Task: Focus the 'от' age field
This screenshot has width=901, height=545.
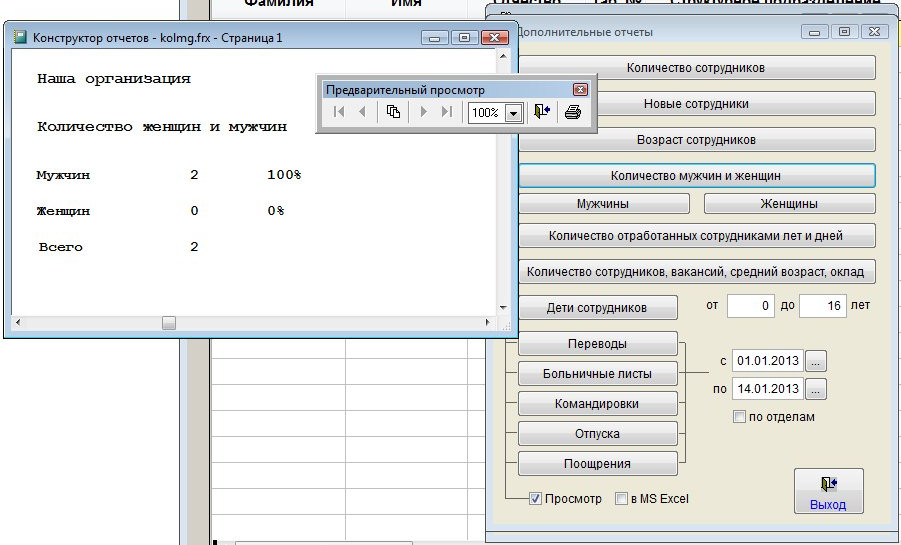Action: tap(750, 306)
